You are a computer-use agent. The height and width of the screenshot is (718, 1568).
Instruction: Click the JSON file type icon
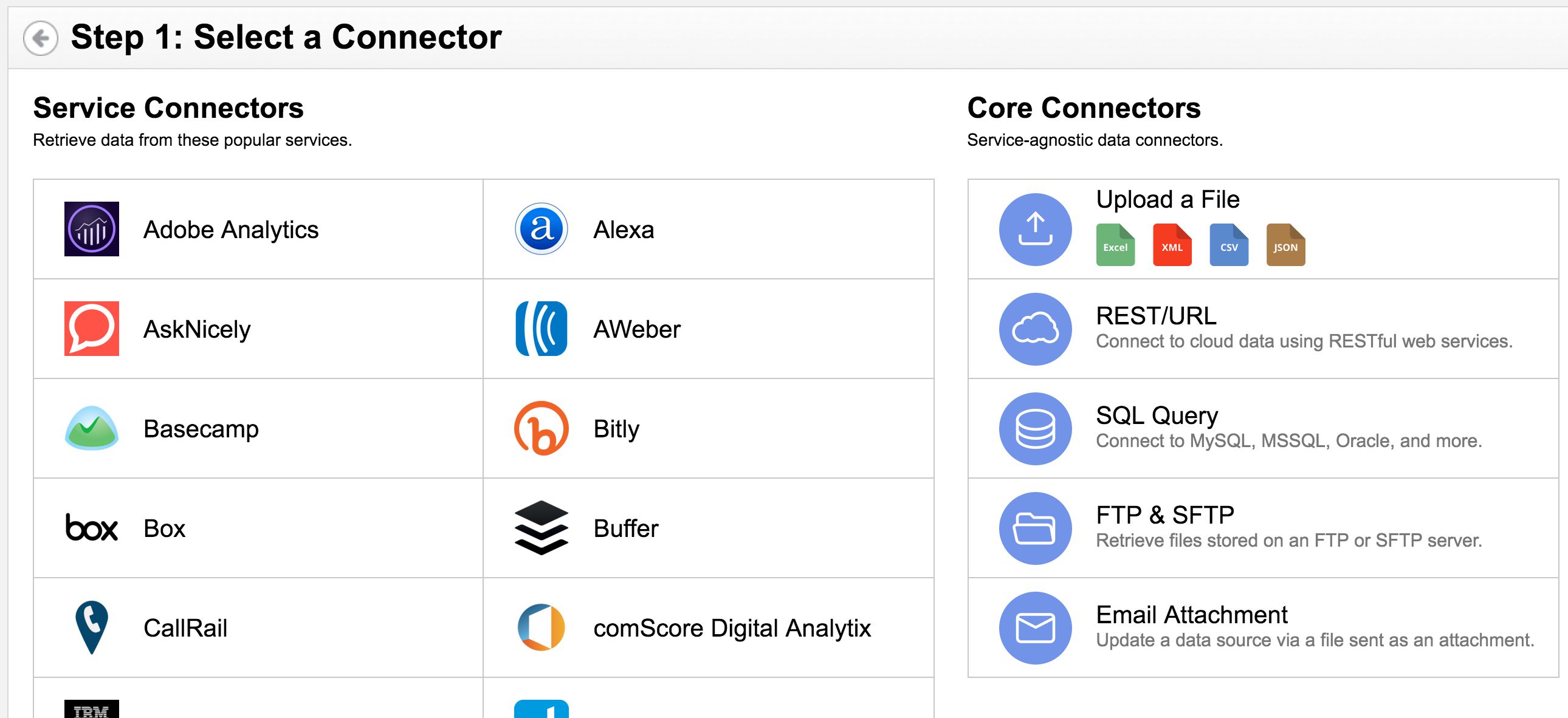[1285, 245]
